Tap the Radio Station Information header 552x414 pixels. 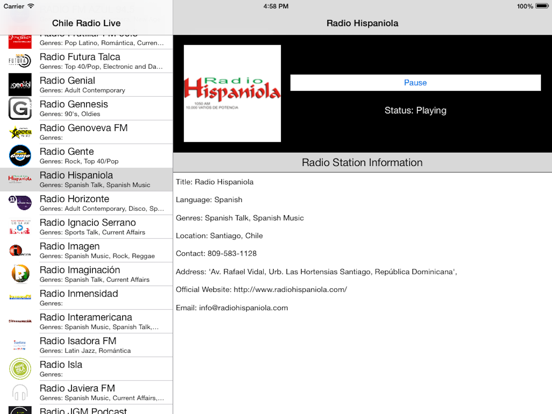[362, 162]
